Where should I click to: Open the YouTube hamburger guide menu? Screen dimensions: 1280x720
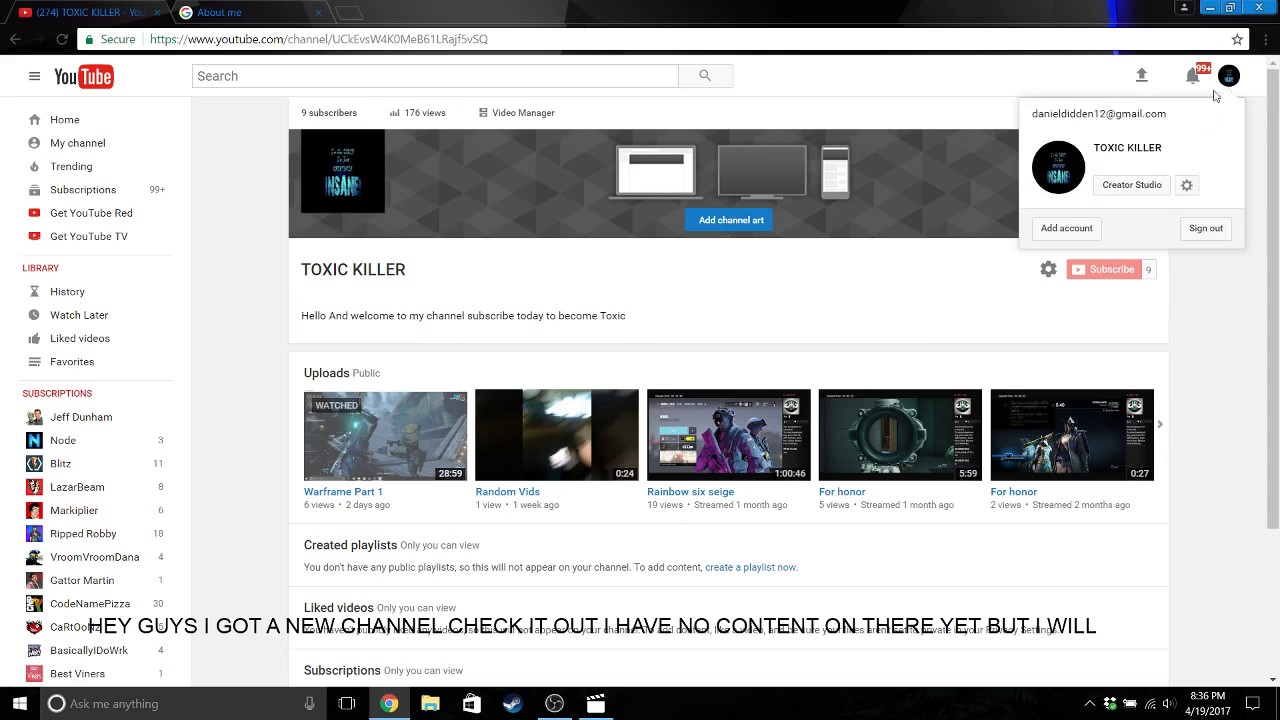point(34,76)
